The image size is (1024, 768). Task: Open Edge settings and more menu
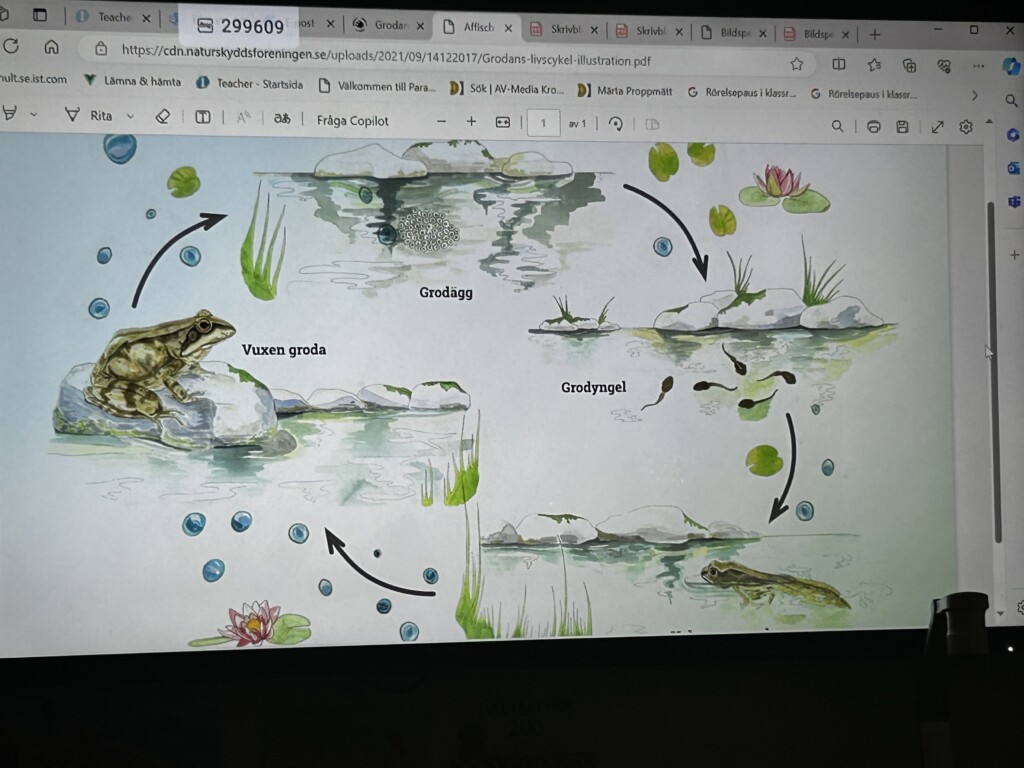coord(978,66)
